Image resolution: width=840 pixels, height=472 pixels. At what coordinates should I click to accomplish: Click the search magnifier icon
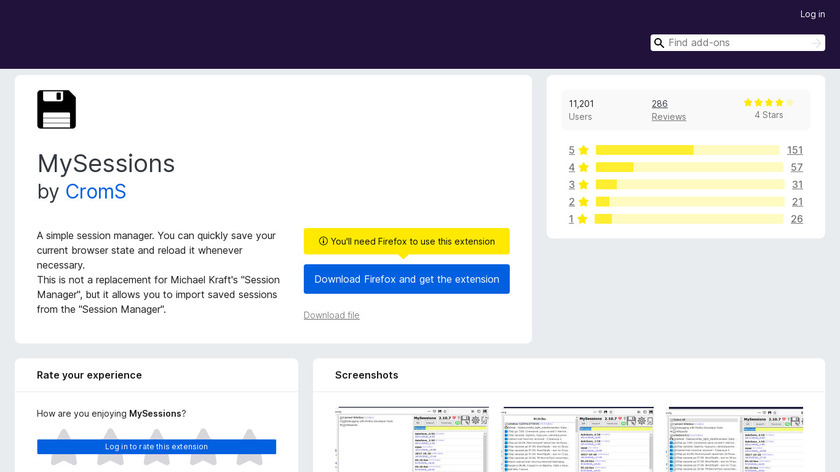(x=659, y=43)
